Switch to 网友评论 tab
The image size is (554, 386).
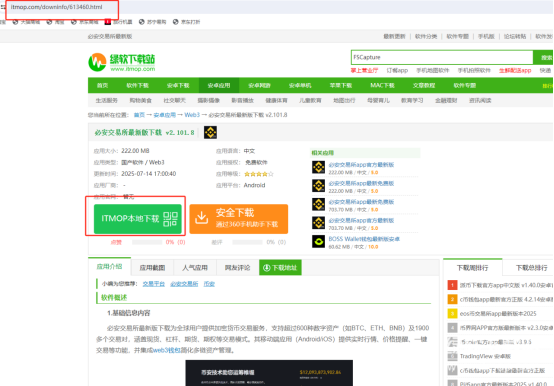(x=237, y=268)
